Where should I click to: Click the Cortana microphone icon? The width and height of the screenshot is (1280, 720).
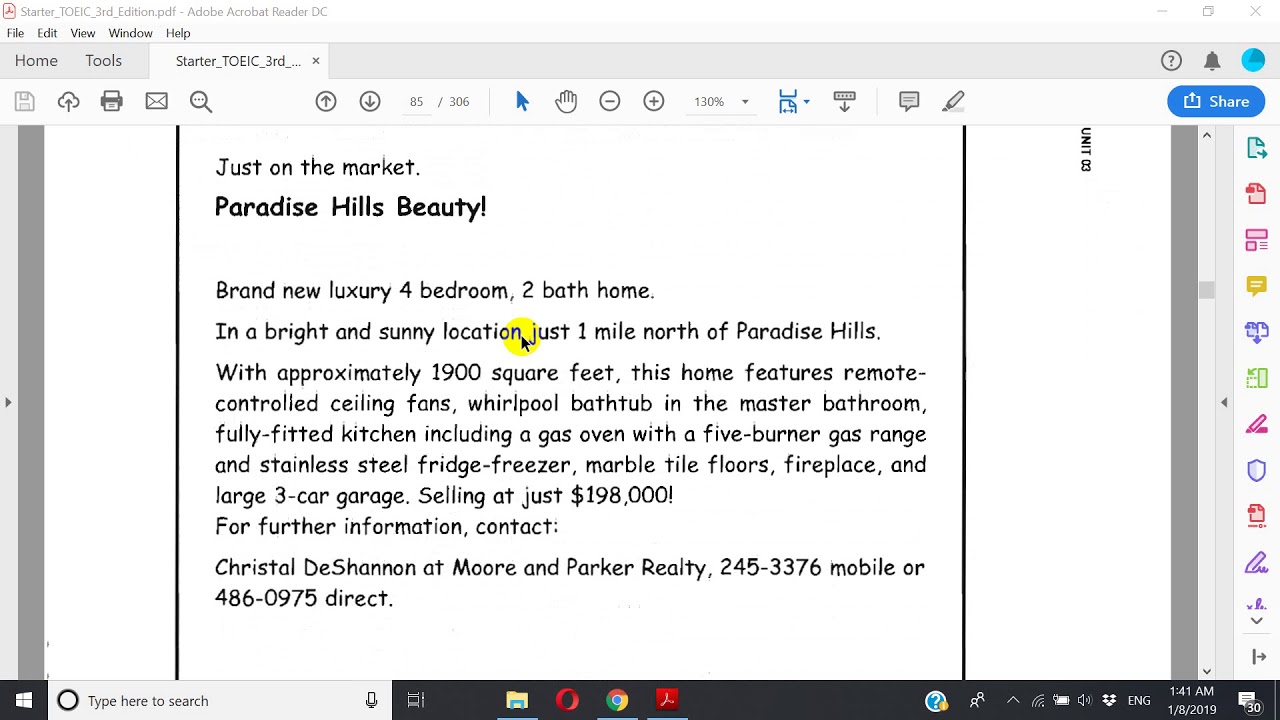coord(371,701)
